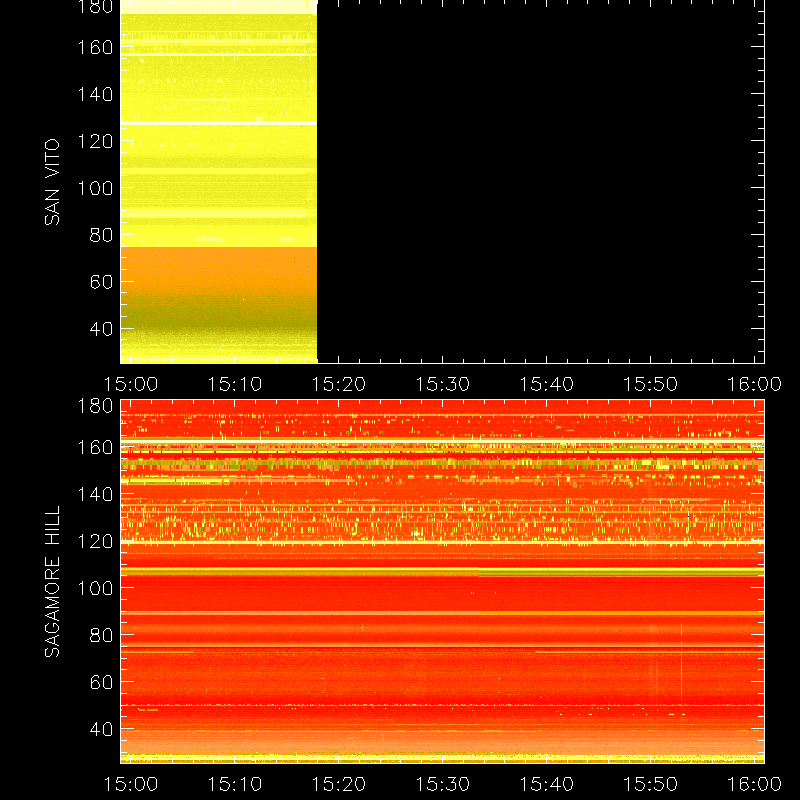Screen dimensions: 800x800
Task: Select the 15:10 label under San Vito plot
Action: point(234,384)
